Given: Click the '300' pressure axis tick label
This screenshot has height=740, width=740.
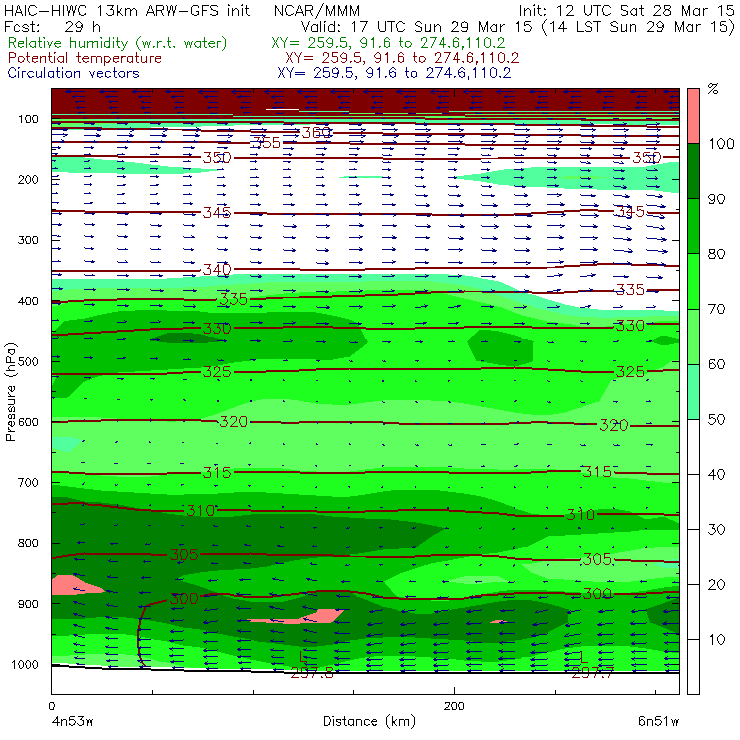Looking at the screenshot, I should (x=28, y=240).
